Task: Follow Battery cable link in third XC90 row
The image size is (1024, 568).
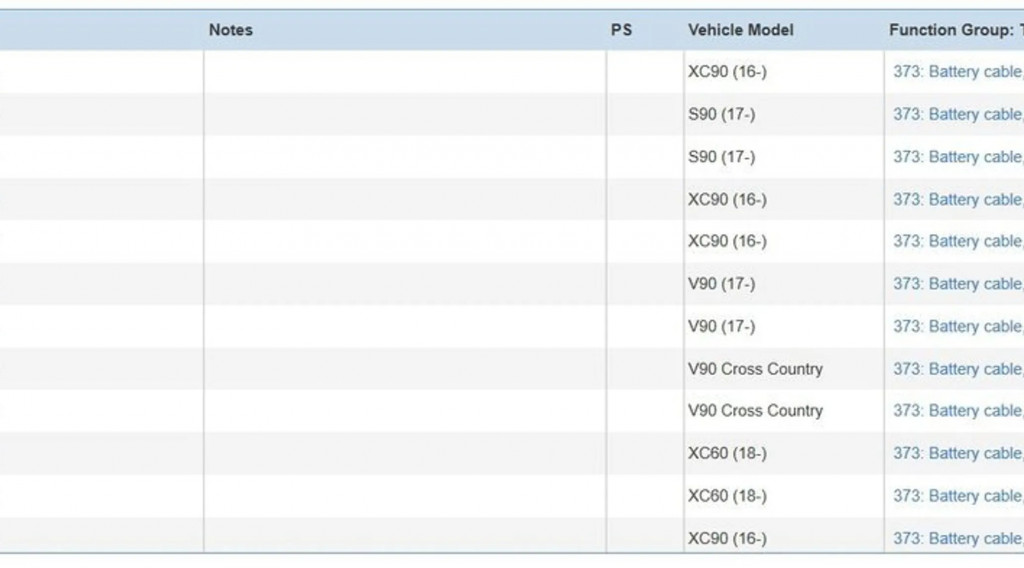Action: click(x=957, y=241)
